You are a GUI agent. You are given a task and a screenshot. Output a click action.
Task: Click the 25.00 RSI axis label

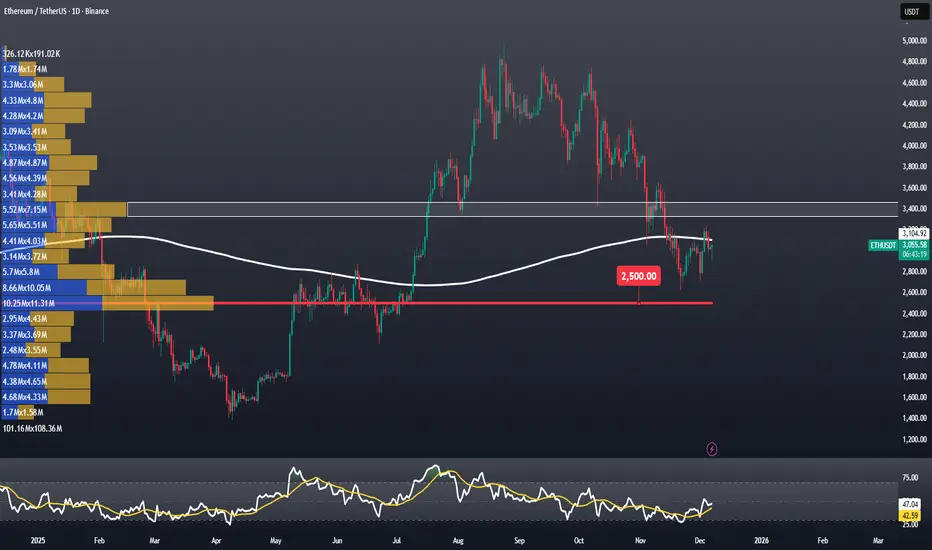[910, 524]
